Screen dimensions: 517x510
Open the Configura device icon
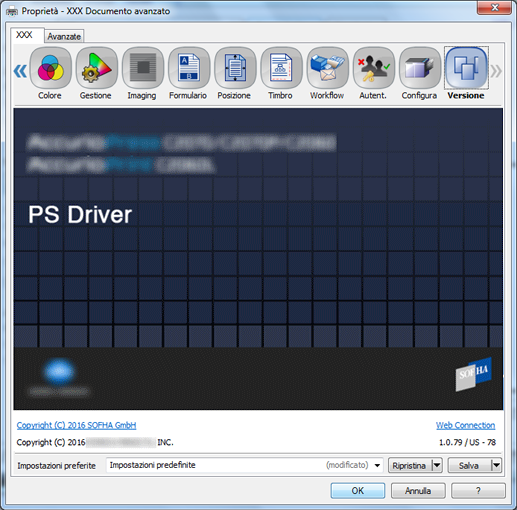click(420, 68)
